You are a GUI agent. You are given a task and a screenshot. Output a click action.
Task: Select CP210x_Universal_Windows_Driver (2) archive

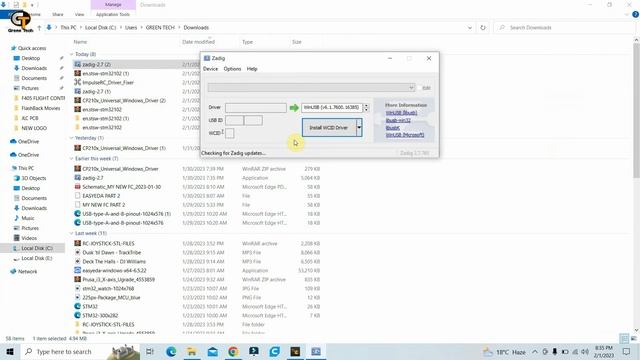tap(124, 100)
